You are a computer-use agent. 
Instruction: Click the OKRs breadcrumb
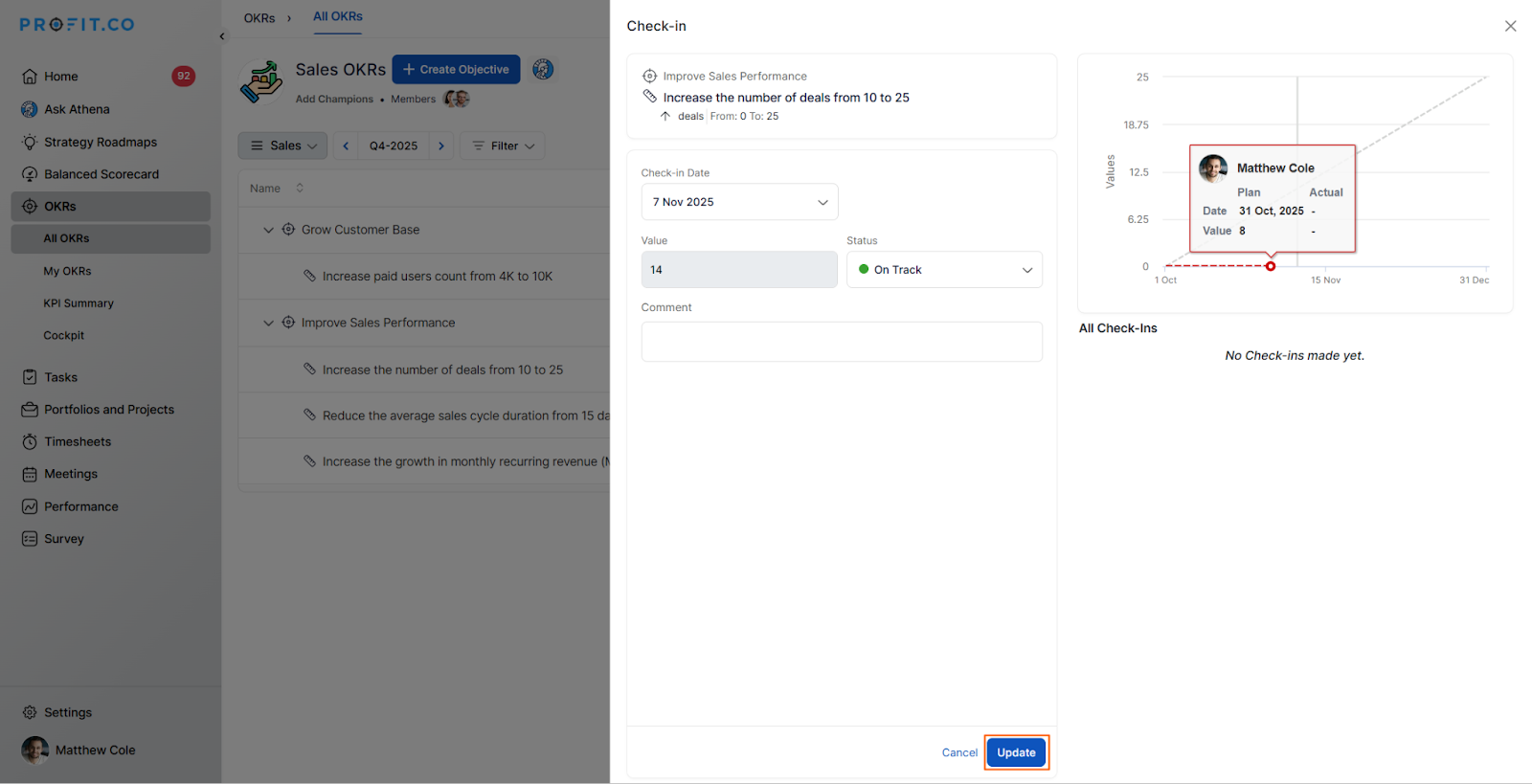point(259,18)
